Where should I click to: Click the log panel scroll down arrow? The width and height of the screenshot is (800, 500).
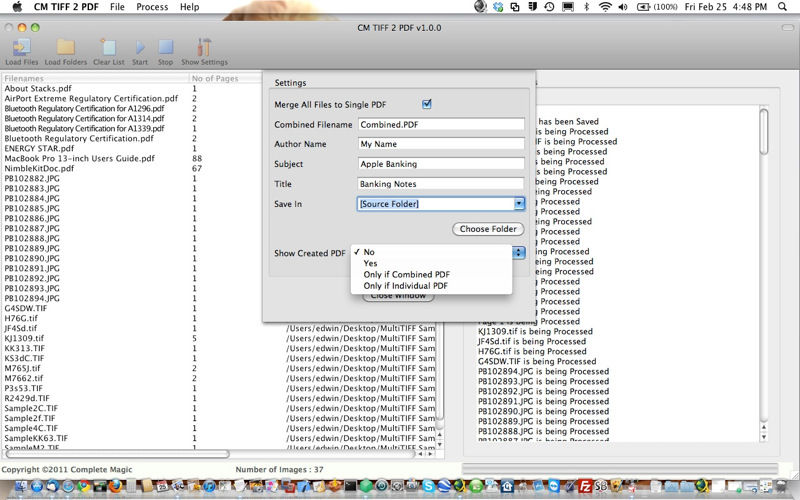pos(764,437)
